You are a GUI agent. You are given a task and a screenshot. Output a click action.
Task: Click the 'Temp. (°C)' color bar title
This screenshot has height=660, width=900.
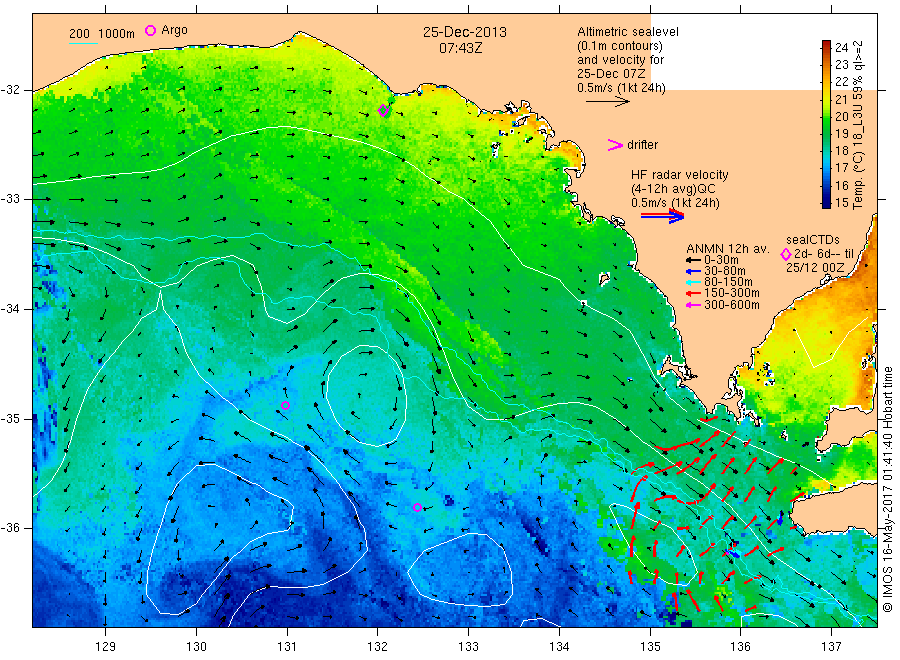(857, 181)
